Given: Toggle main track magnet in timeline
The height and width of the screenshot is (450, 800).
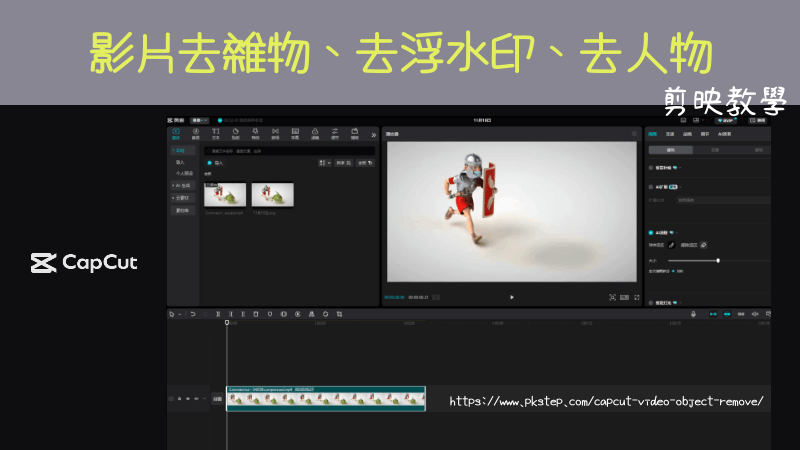Looking at the screenshot, I should point(713,314).
